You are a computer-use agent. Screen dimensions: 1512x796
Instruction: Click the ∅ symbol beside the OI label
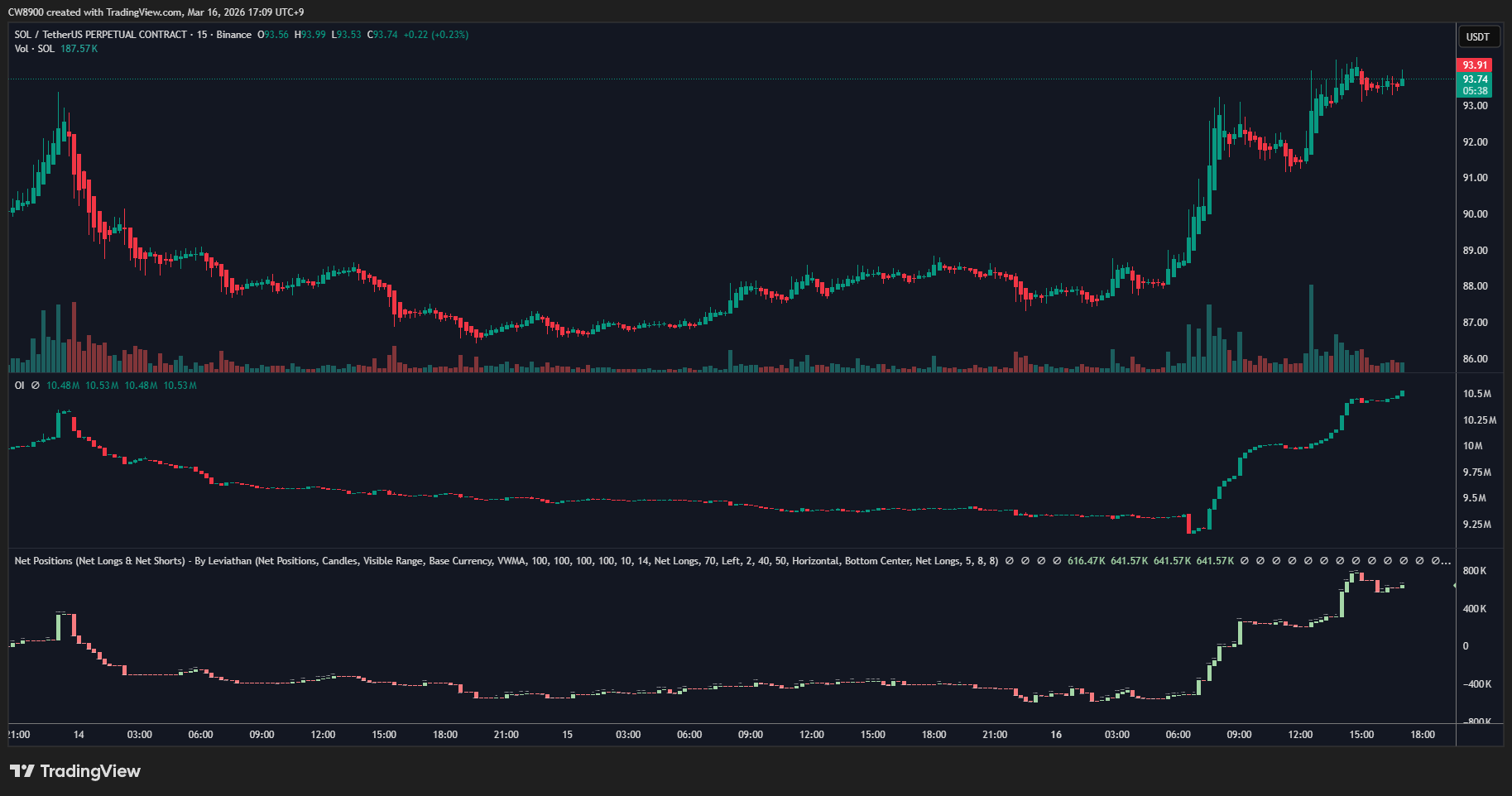[x=35, y=386]
